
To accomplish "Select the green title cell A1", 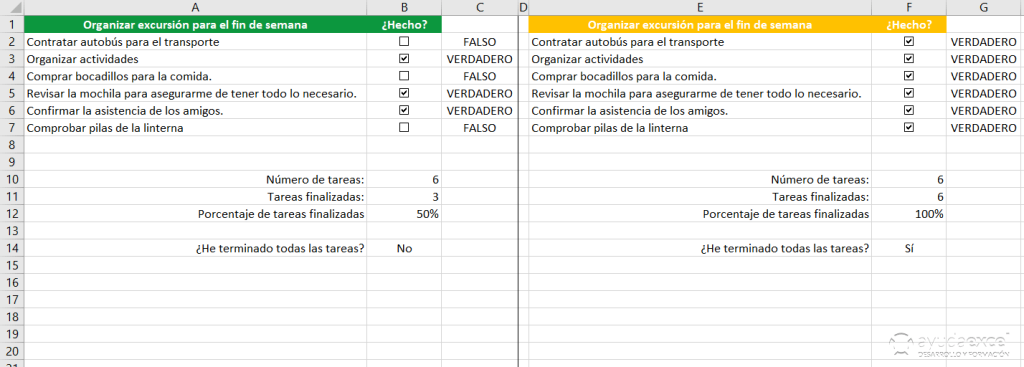I will [195, 25].
